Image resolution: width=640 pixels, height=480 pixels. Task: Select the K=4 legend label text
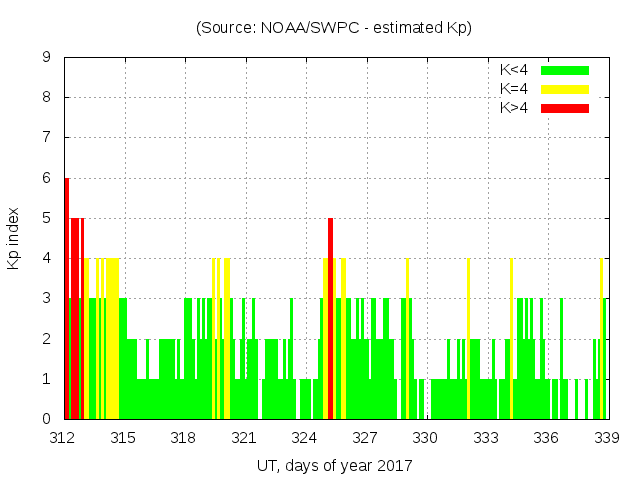[515, 89]
